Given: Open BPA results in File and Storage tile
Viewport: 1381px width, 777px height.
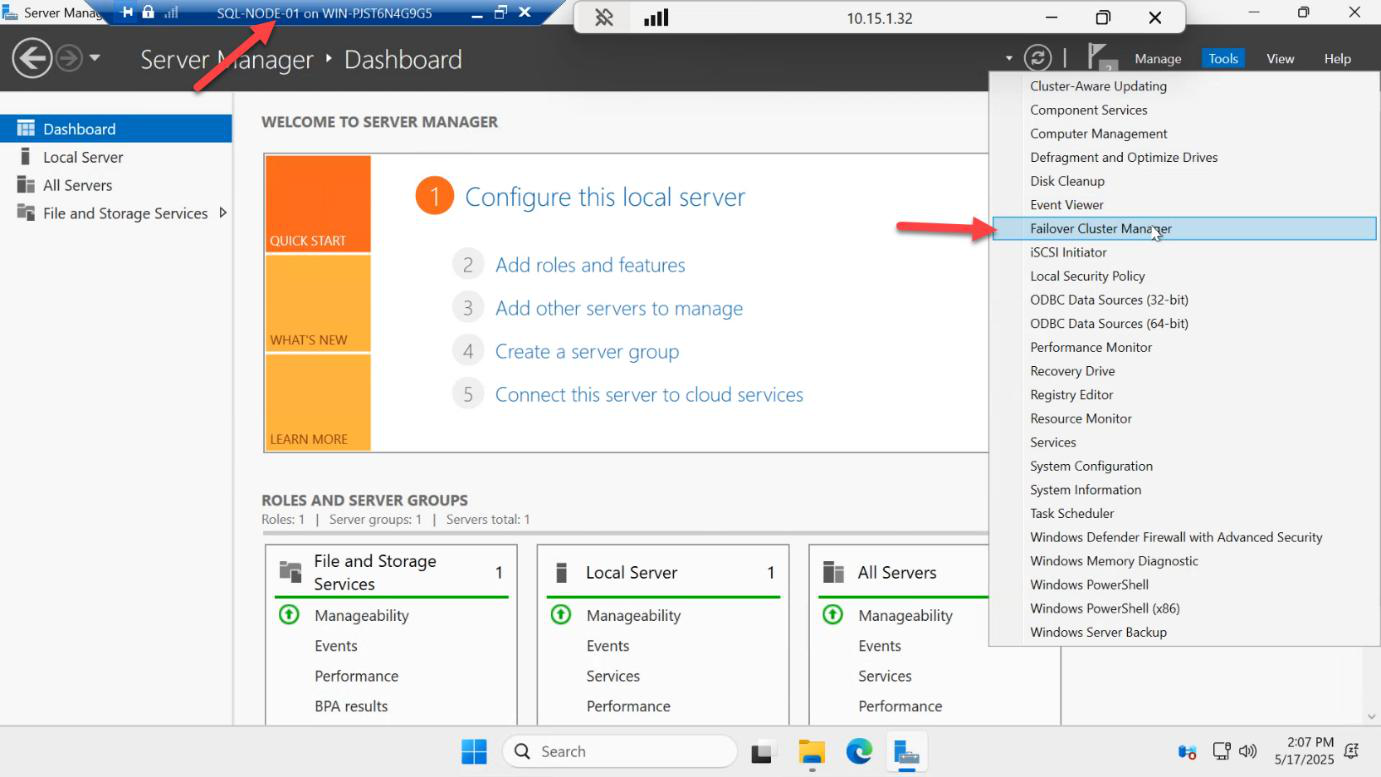Looking at the screenshot, I should 351,706.
